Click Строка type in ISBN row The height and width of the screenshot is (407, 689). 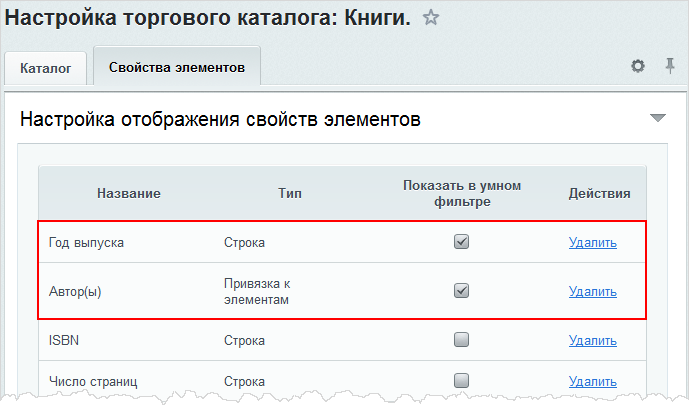pyautogui.click(x=244, y=341)
